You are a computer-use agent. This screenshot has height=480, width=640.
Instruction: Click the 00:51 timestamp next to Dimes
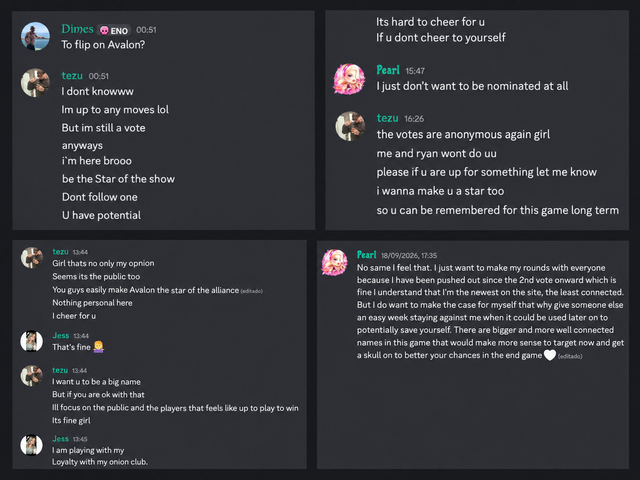tap(146, 30)
